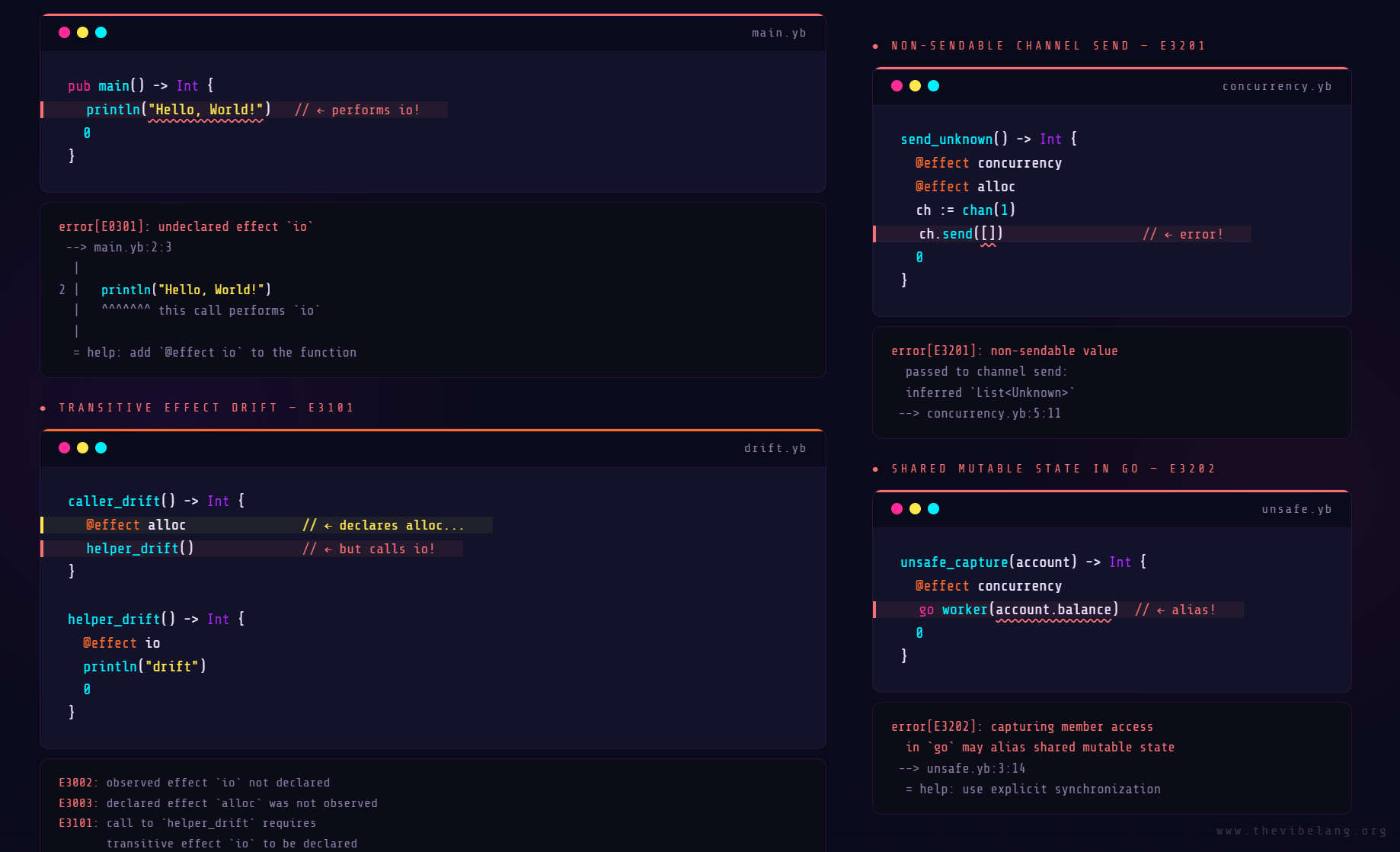1400x852 pixels.
Task: Click cyan dot in main.yb window
Action: click(x=101, y=32)
